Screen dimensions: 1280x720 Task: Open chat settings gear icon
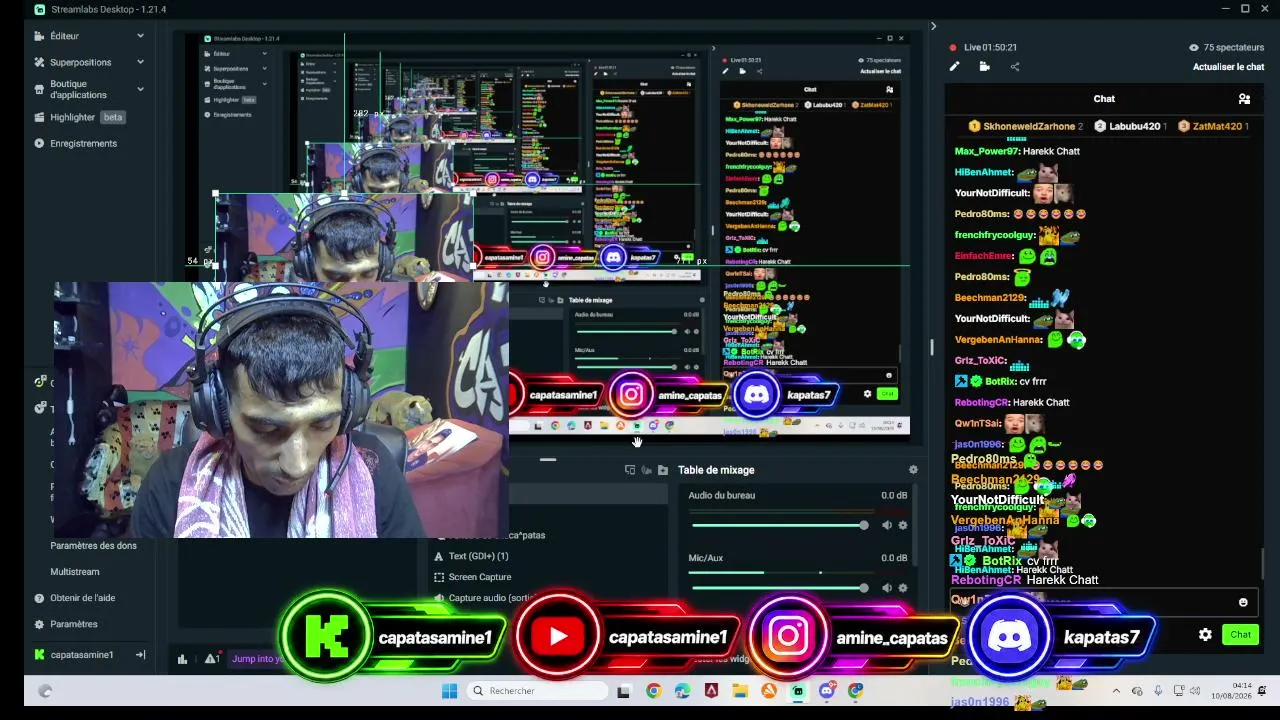1205,635
